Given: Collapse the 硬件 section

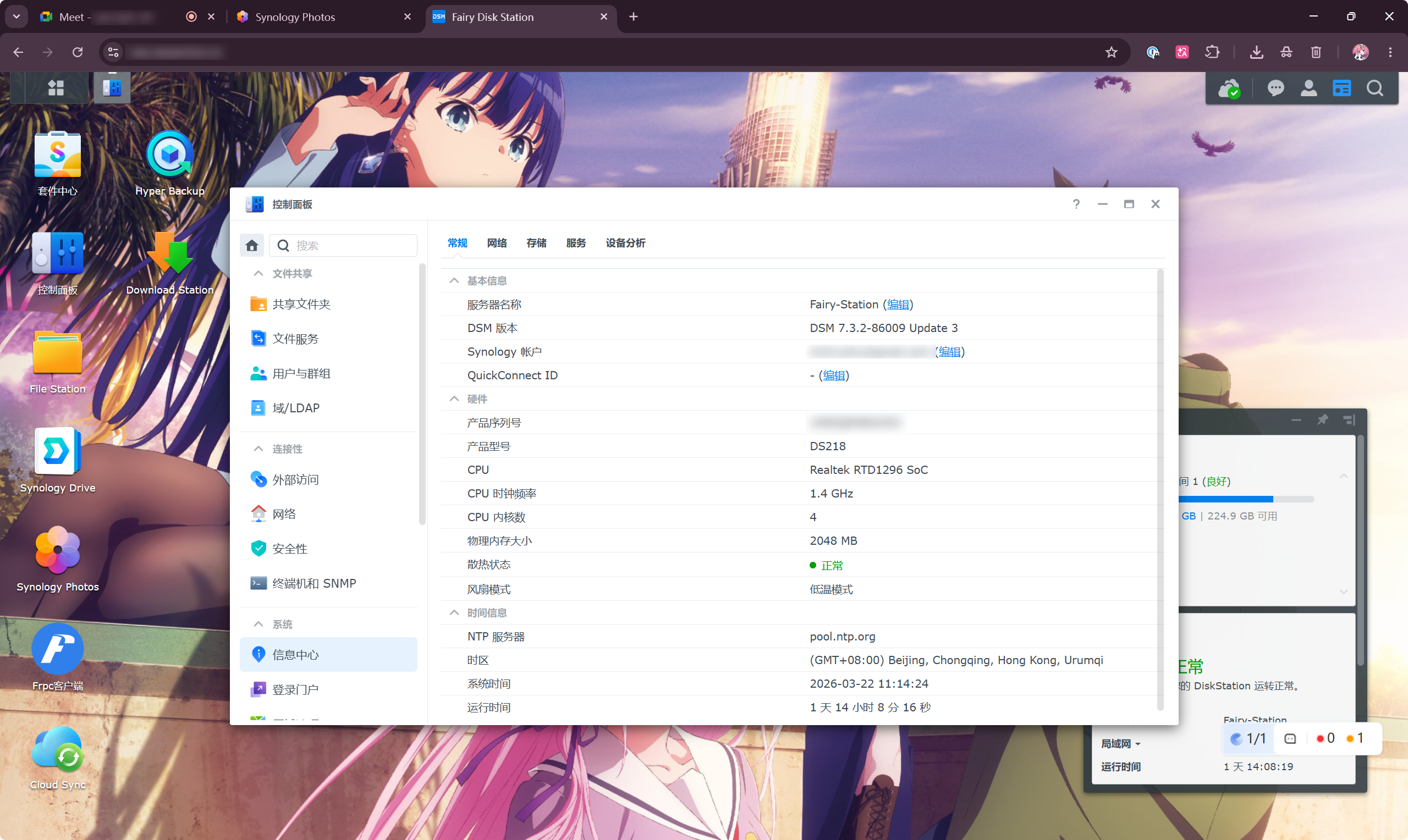Looking at the screenshot, I should (x=454, y=399).
